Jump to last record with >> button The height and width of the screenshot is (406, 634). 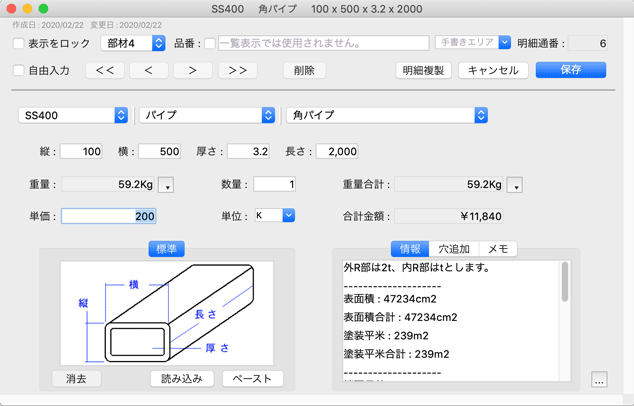(x=237, y=71)
